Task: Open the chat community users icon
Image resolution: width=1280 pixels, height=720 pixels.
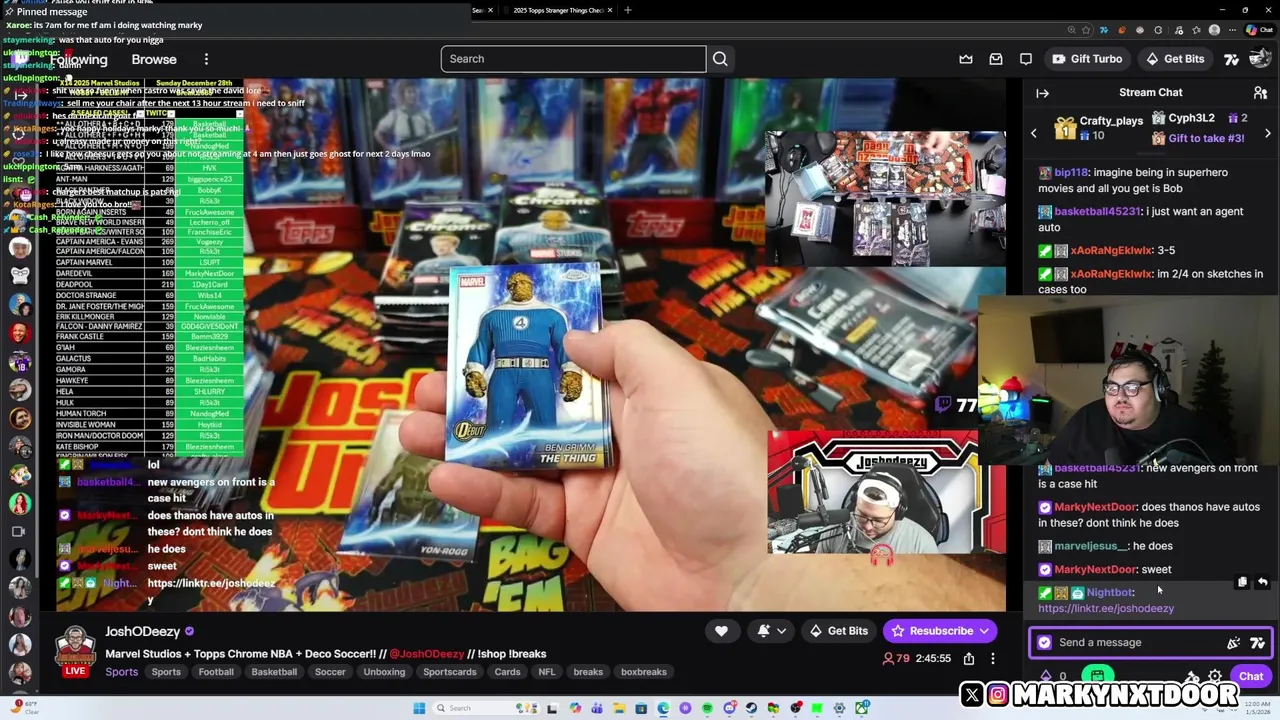Action: 1260,93
